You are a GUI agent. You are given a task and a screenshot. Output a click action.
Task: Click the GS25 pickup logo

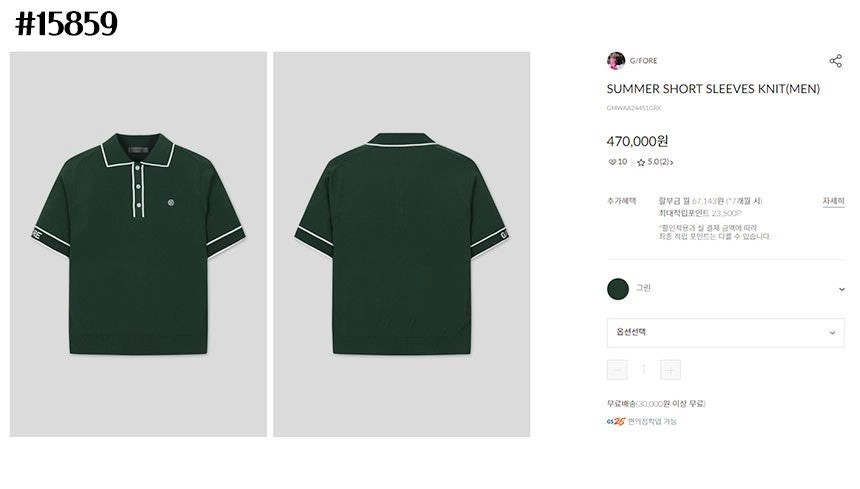616,421
